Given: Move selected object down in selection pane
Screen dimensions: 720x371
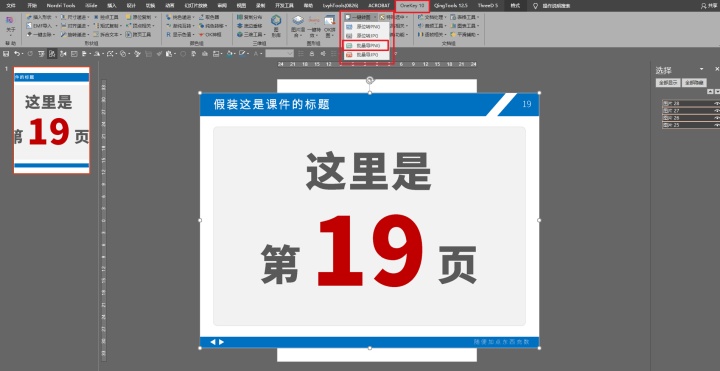Looking at the screenshot, I should click(717, 92).
